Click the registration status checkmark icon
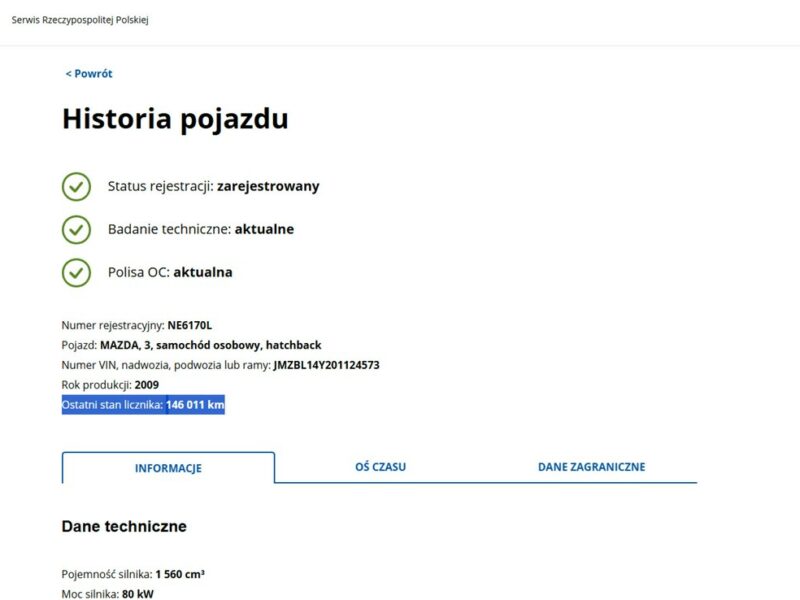Screen dimensions: 800x600 pyautogui.click(x=77, y=186)
